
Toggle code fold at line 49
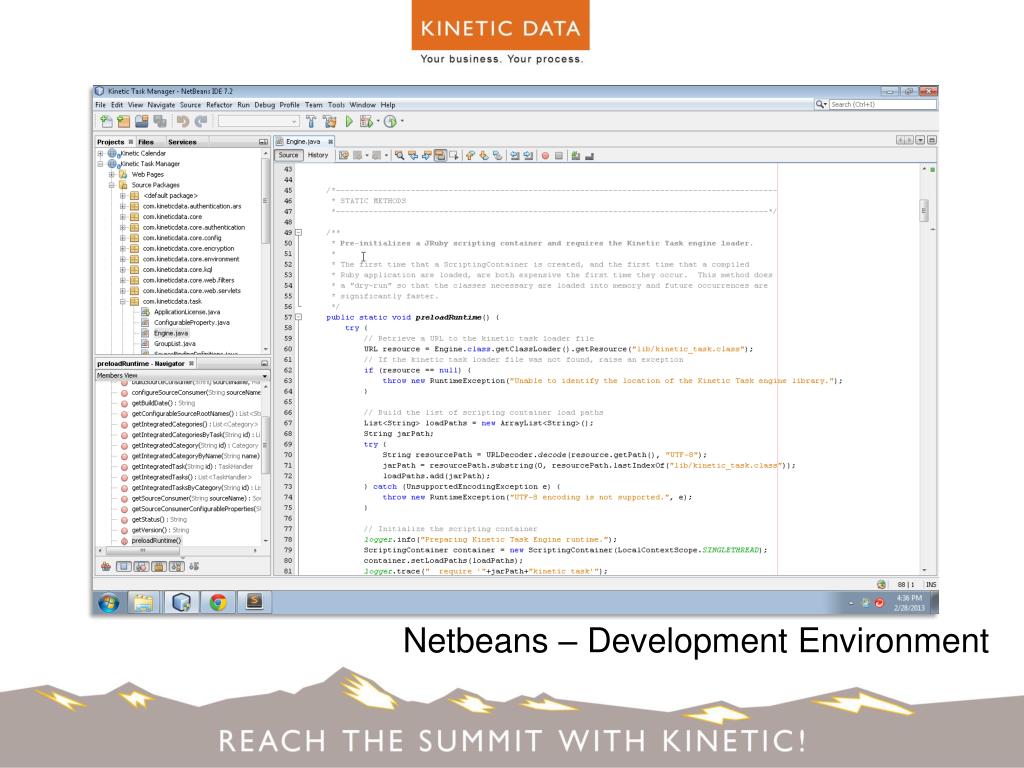[298, 232]
